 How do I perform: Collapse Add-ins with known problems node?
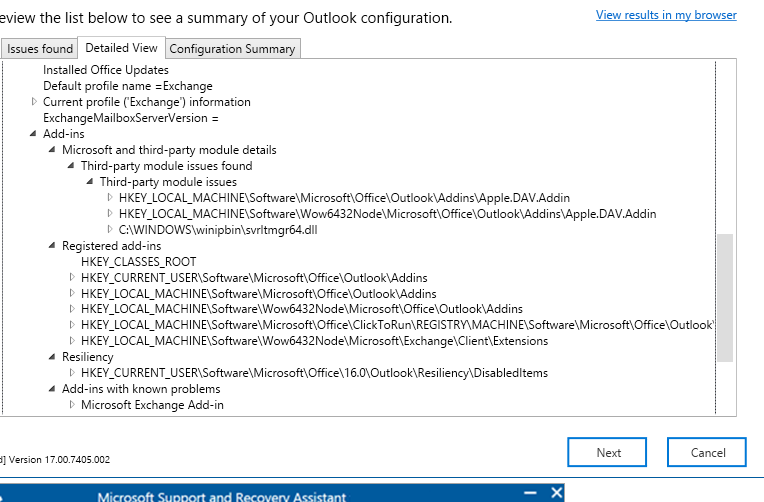click(52, 389)
